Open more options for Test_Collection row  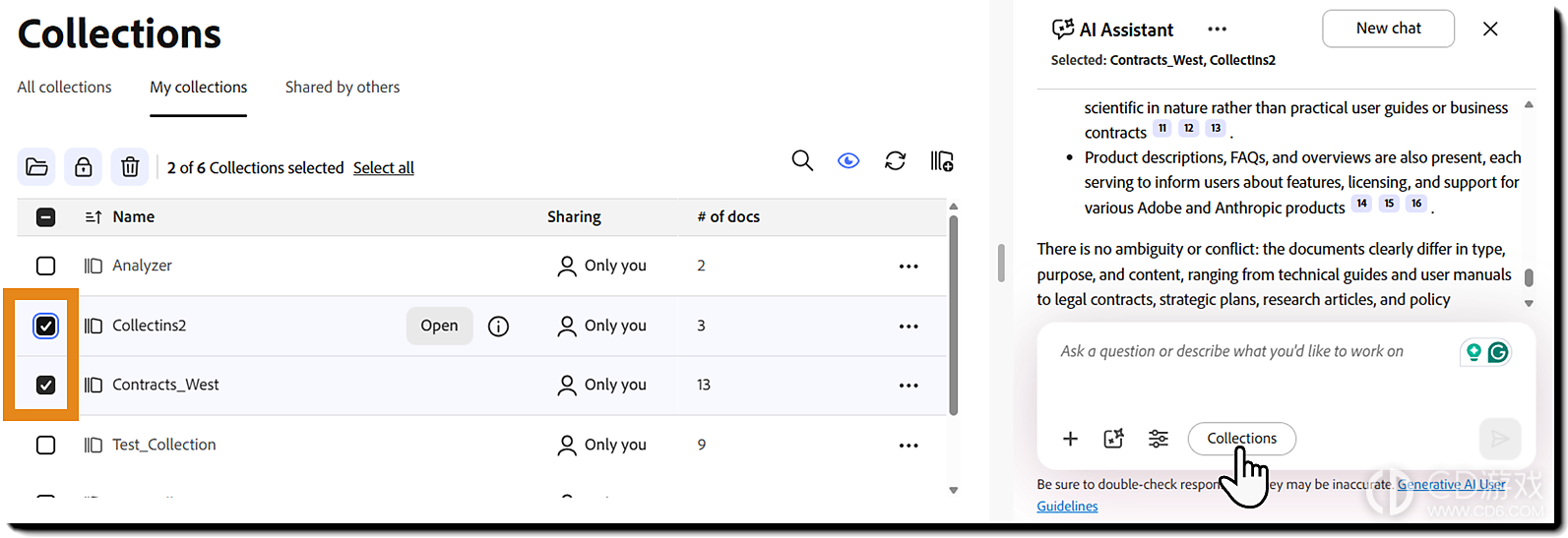(x=909, y=446)
